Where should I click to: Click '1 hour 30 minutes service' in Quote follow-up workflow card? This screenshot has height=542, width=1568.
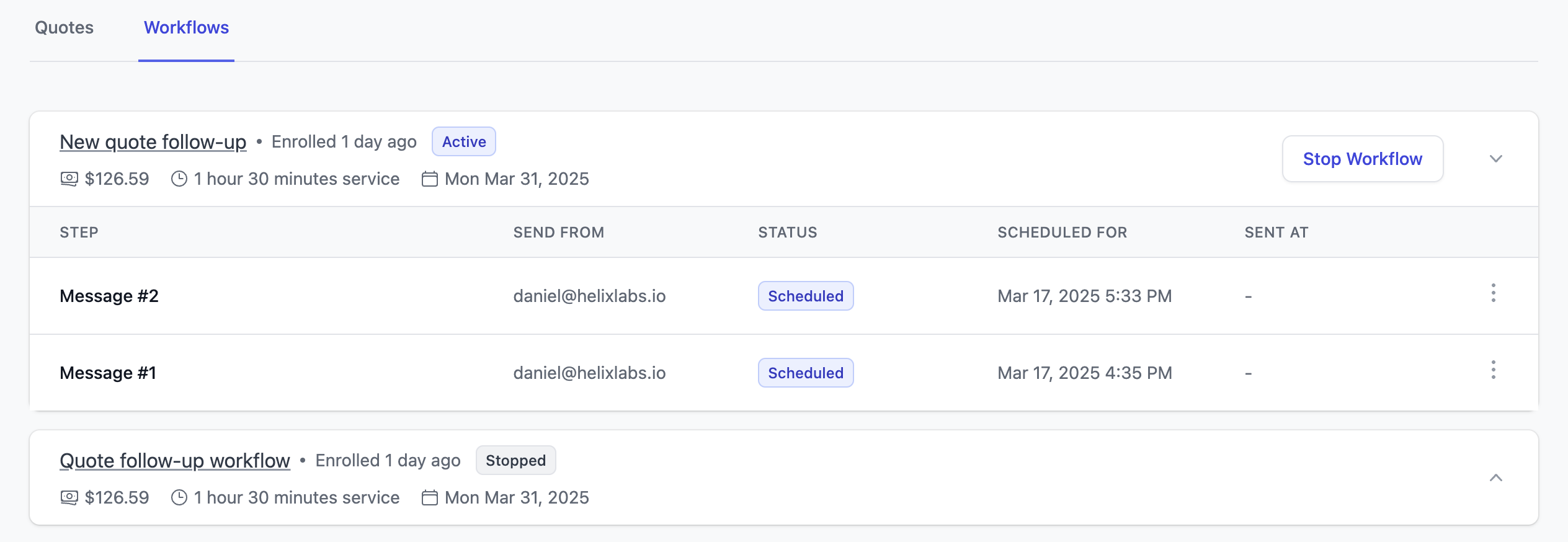[296, 498]
